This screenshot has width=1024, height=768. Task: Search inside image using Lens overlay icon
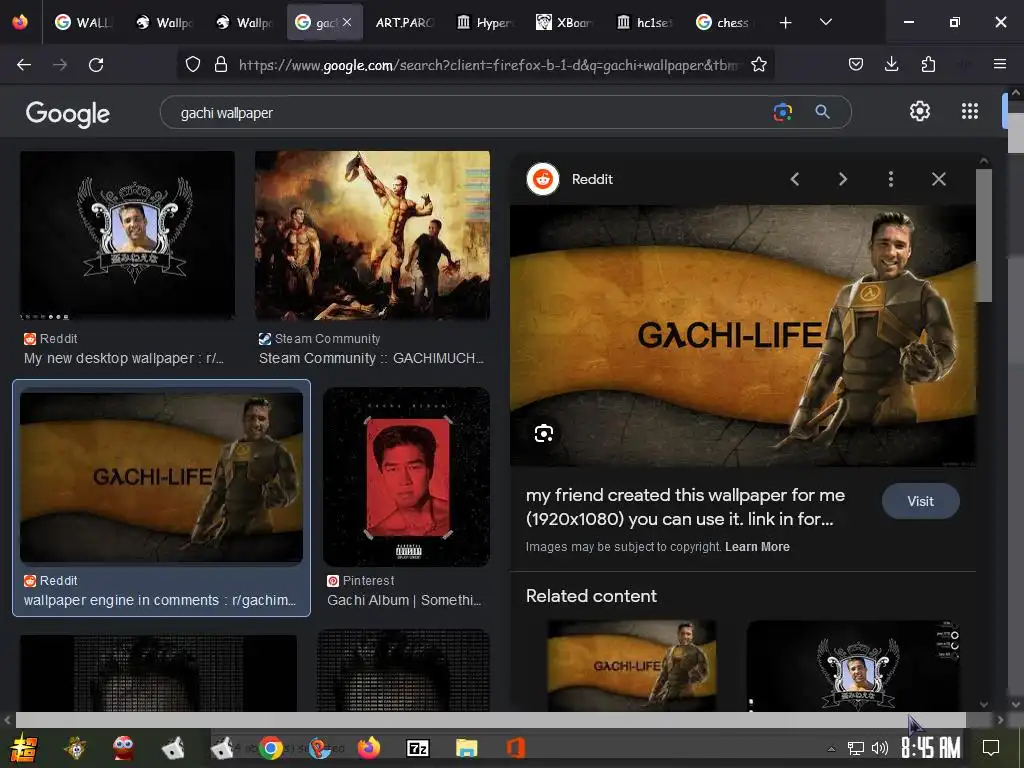pyautogui.click(x=543, y=433)
